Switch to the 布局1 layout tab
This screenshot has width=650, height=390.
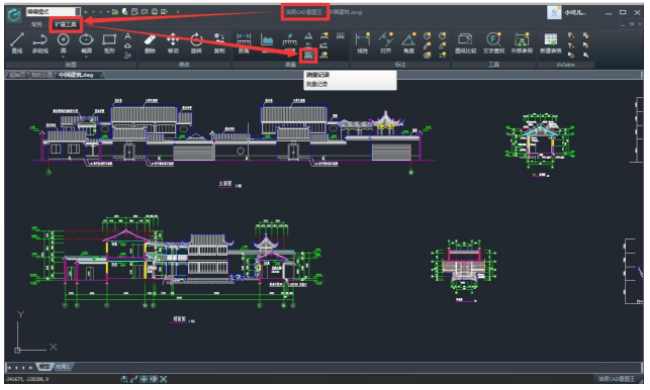tap(63, 367)
